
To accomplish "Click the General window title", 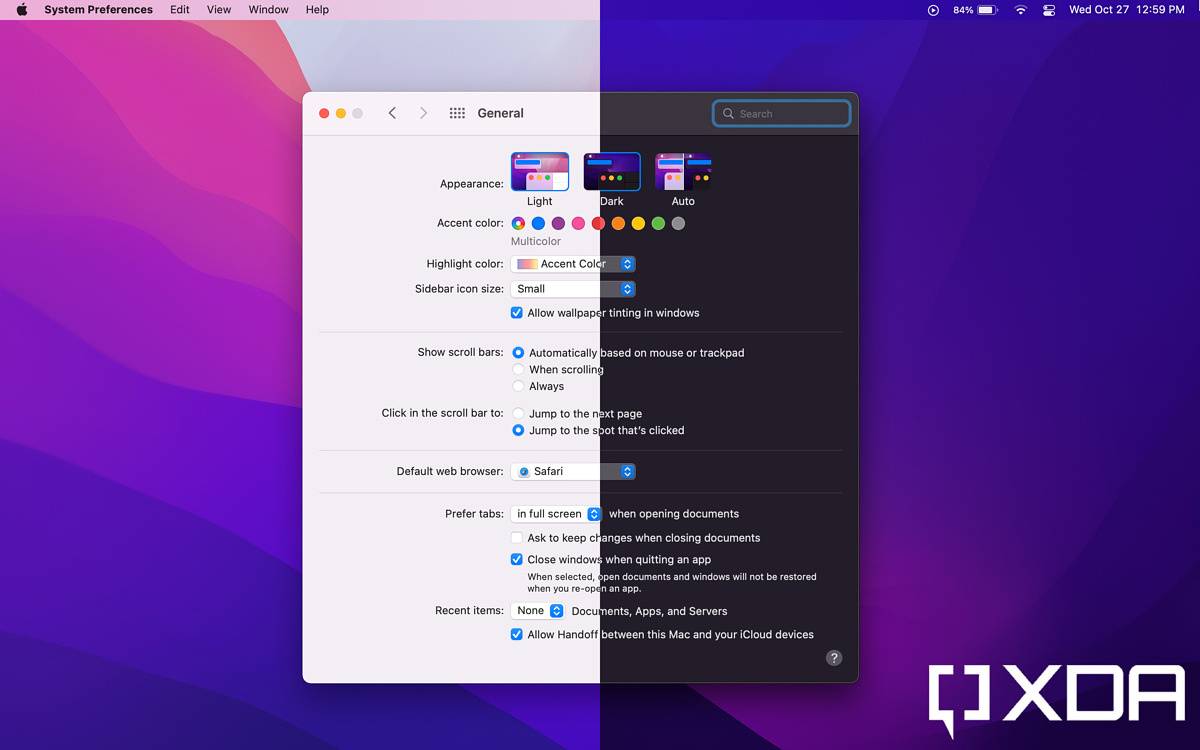I will [501, 113].
